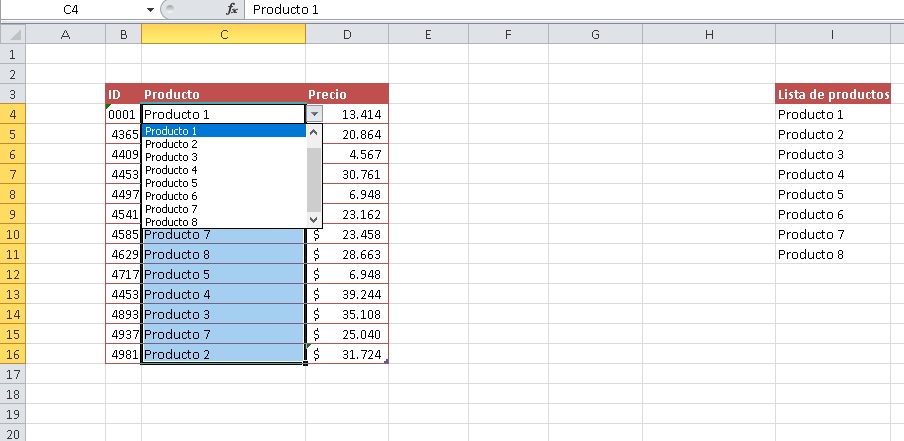Click the dropdown list's scroll-up arrow

pyautogui.click(x=314, y=132)
